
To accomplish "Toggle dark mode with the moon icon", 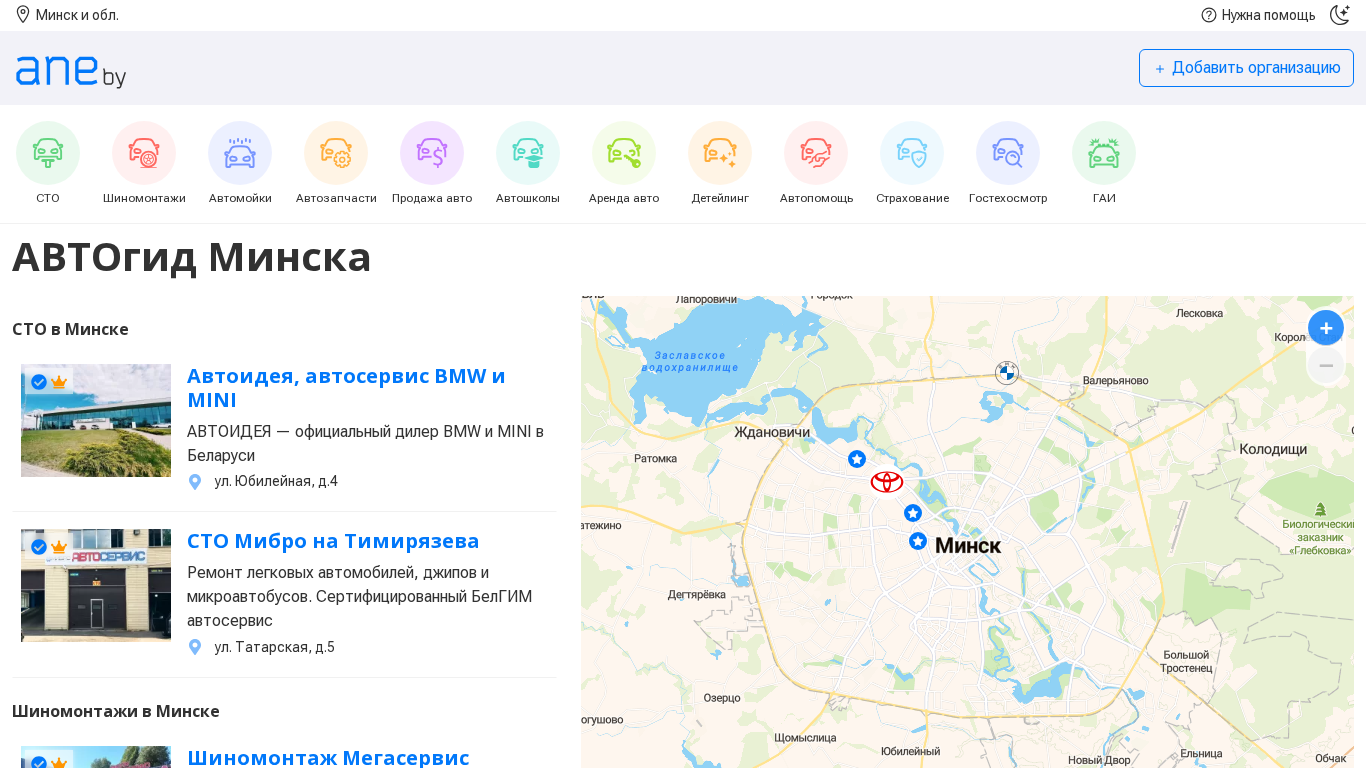I will point(1340,14).
